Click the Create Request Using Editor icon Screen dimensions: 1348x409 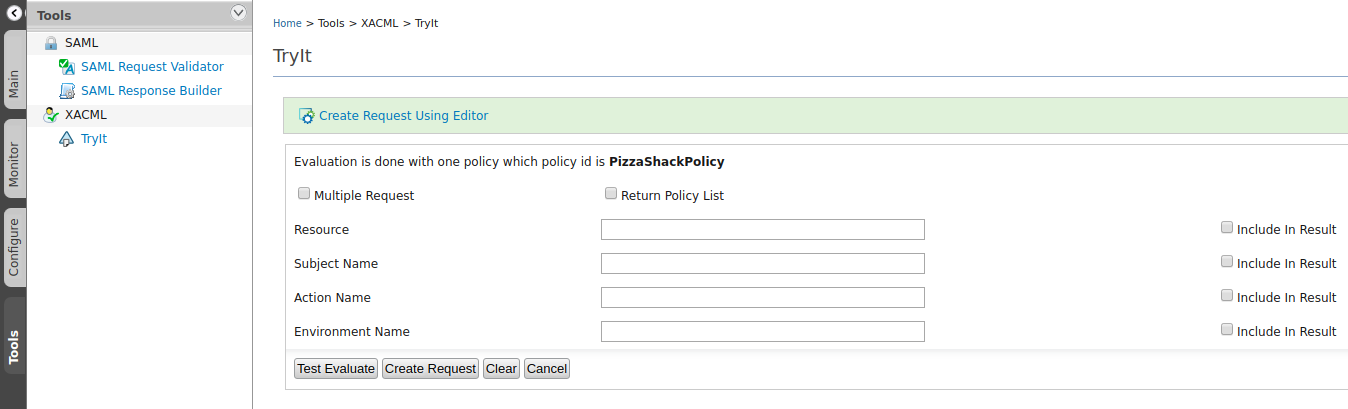(307, 116)
